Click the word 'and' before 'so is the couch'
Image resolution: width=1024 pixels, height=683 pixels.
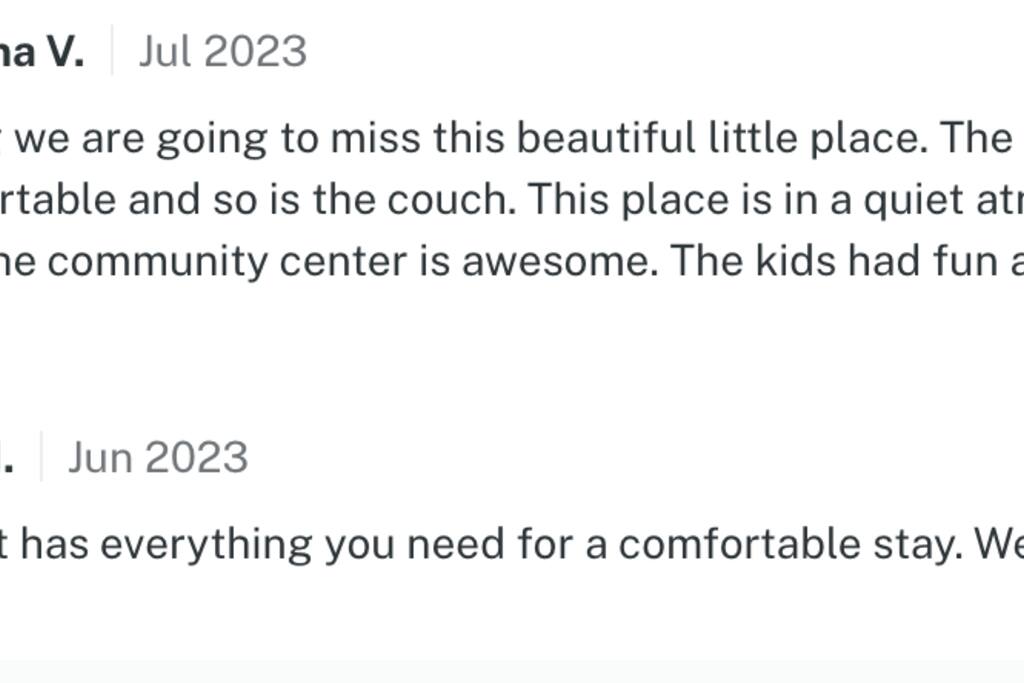point(164,200)
